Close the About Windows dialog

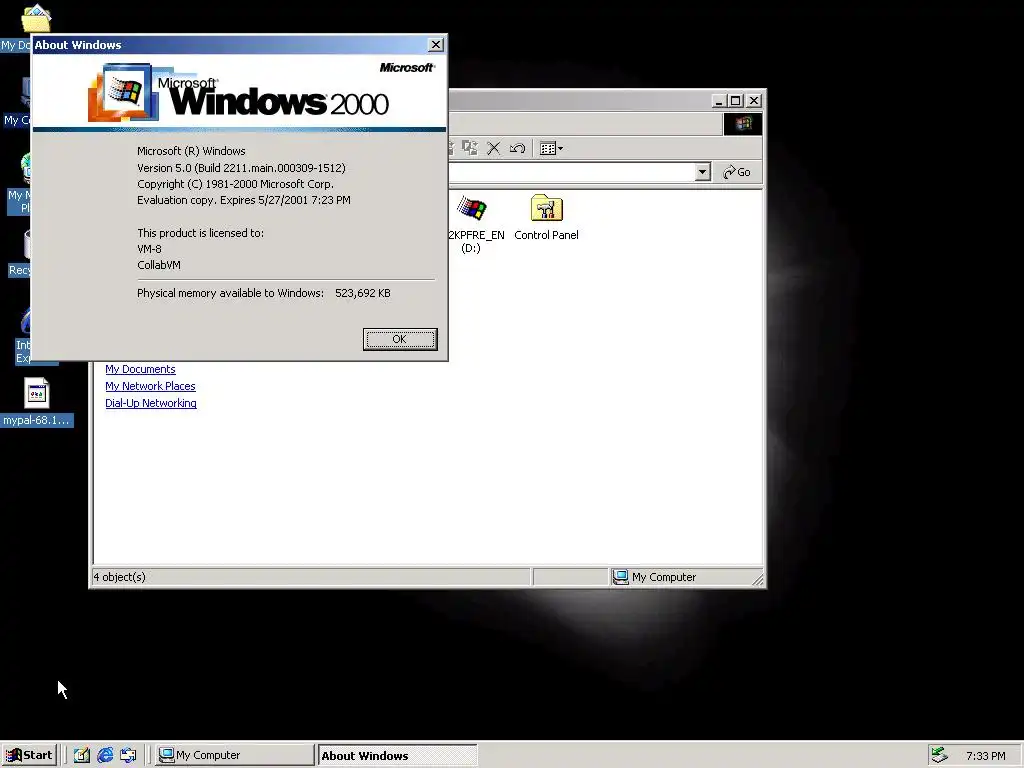point(436,44)
